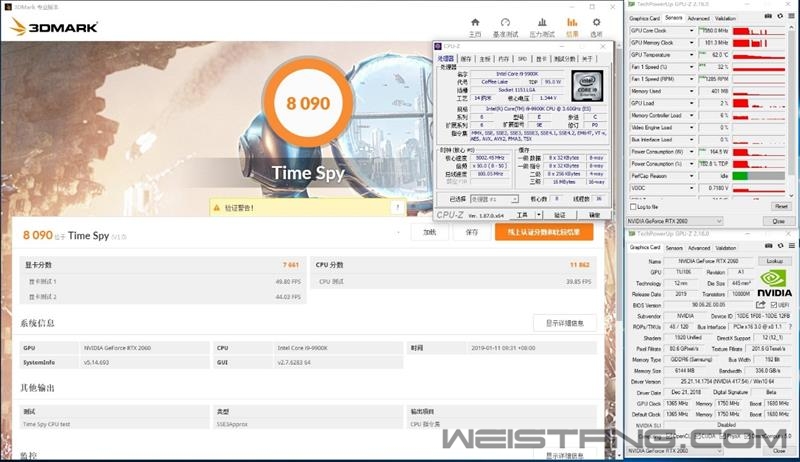Click CPU-Z OK (确定) button
800x462 pixels.
pyautogui.click(x=594, y=215)
